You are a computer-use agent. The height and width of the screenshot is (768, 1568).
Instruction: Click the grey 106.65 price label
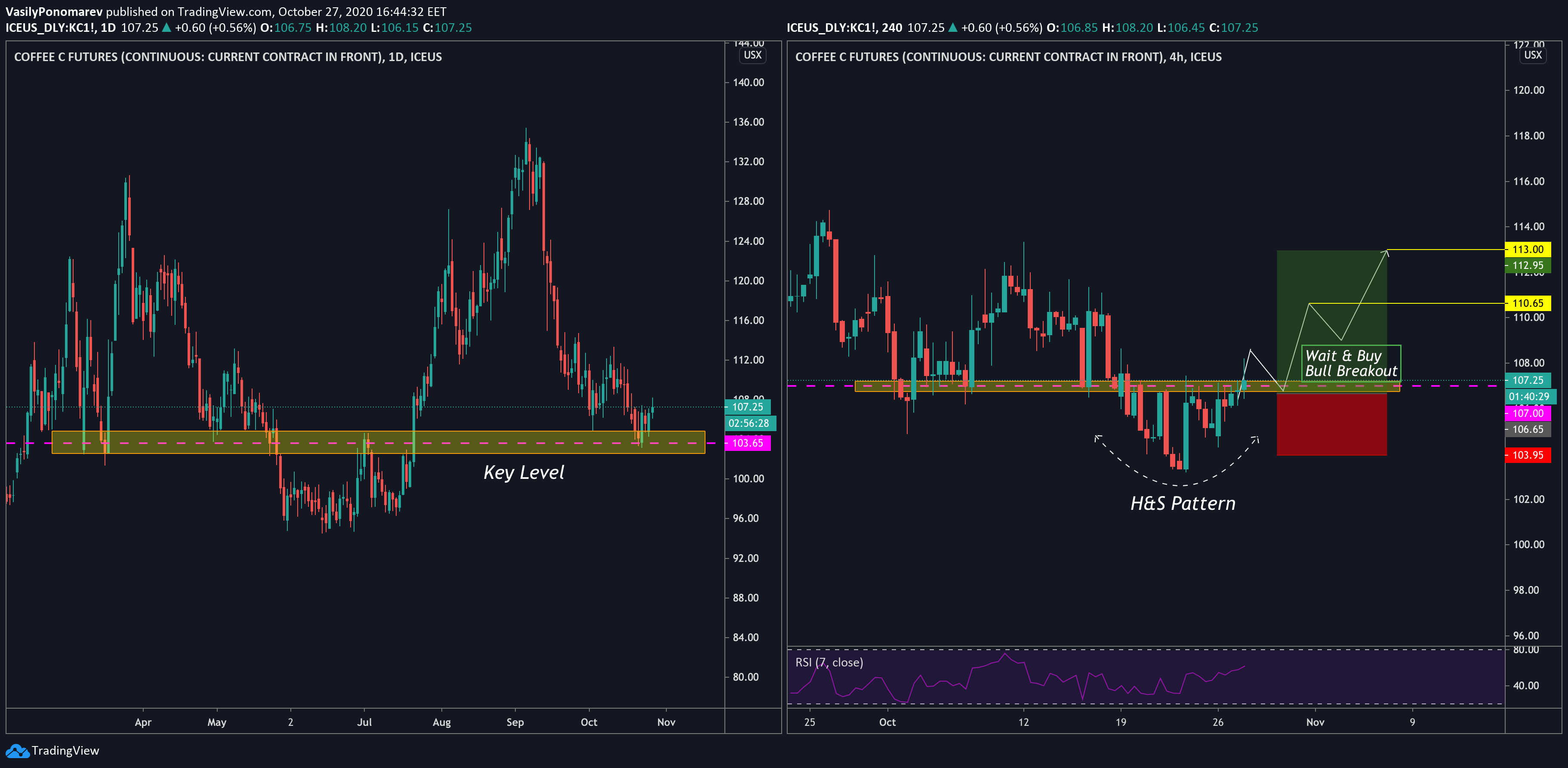(x=1528, y=429)
